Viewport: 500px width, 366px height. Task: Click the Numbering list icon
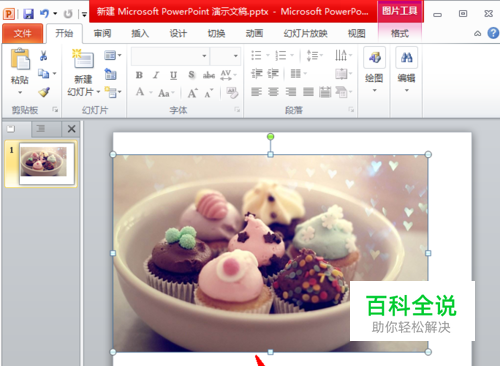[281, 55]
